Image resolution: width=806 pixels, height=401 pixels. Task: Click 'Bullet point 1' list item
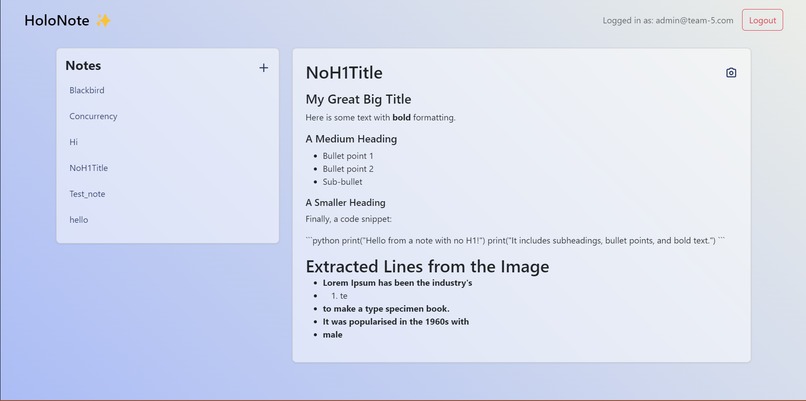click(x=348, y=156)
